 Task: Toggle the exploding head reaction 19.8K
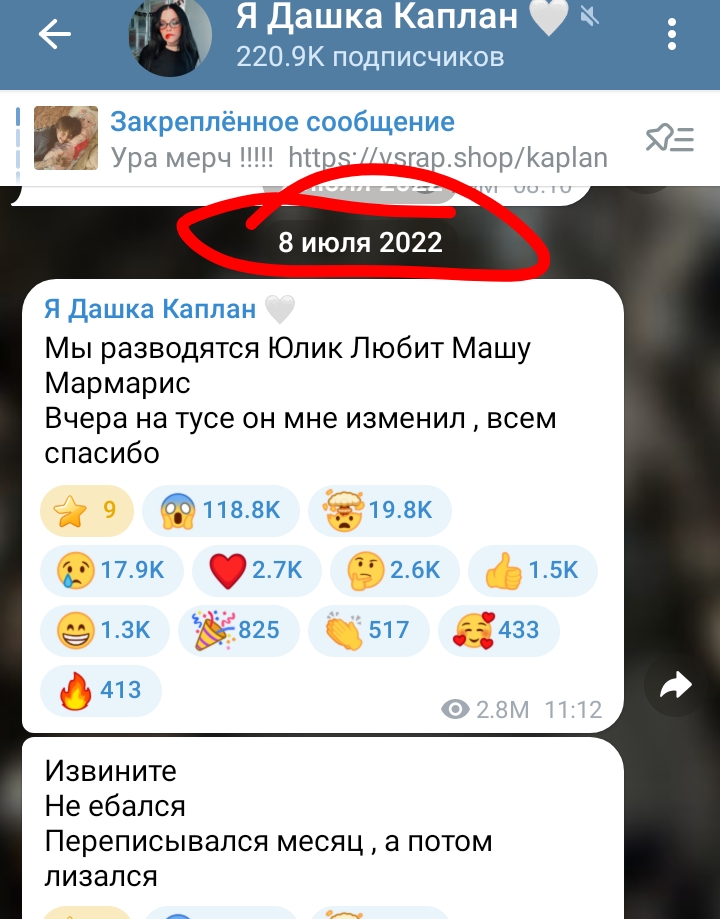click(x=379, y=510)
